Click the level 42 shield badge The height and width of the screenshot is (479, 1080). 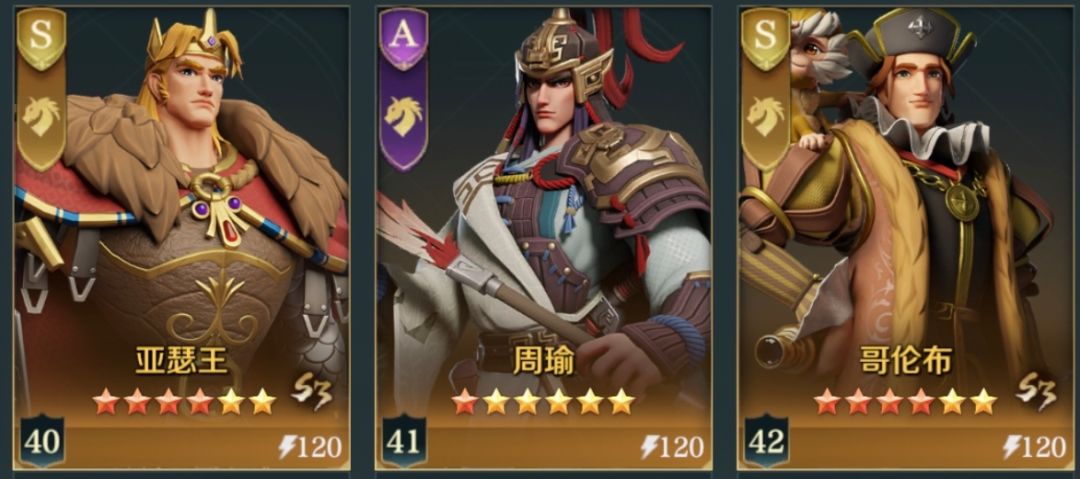767,441
